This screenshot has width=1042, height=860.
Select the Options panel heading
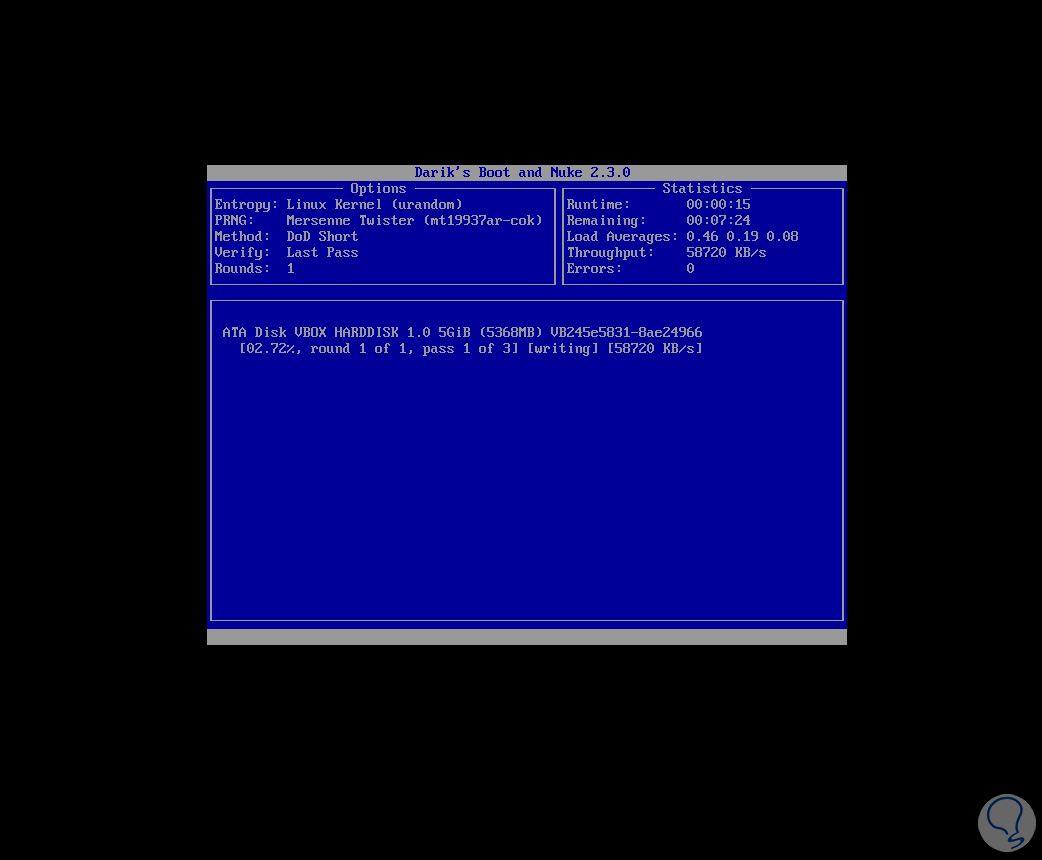378,189
